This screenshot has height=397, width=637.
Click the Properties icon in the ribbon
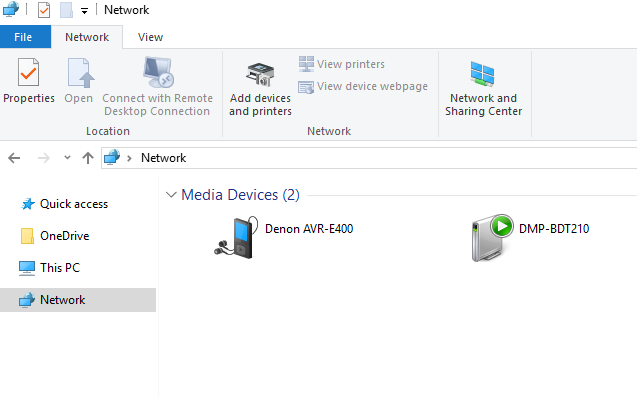click(28, 73)
